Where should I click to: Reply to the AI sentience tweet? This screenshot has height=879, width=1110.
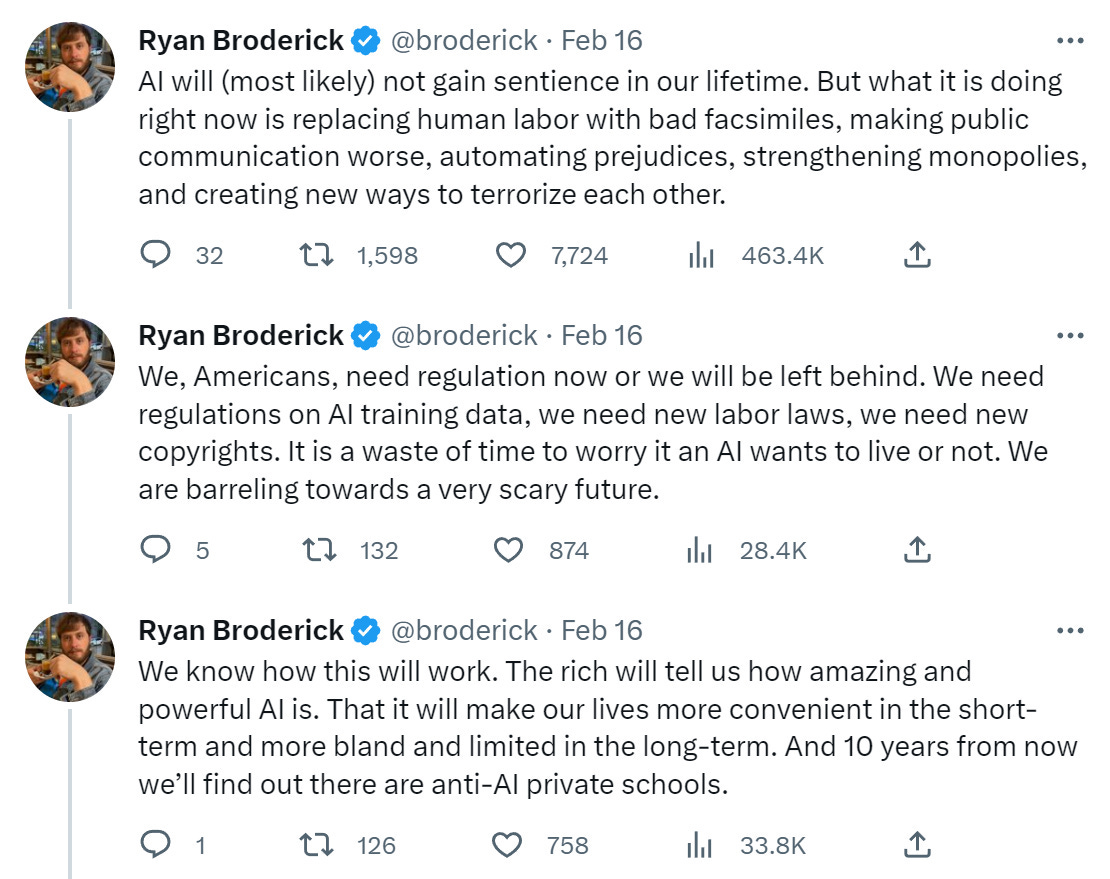155,256
